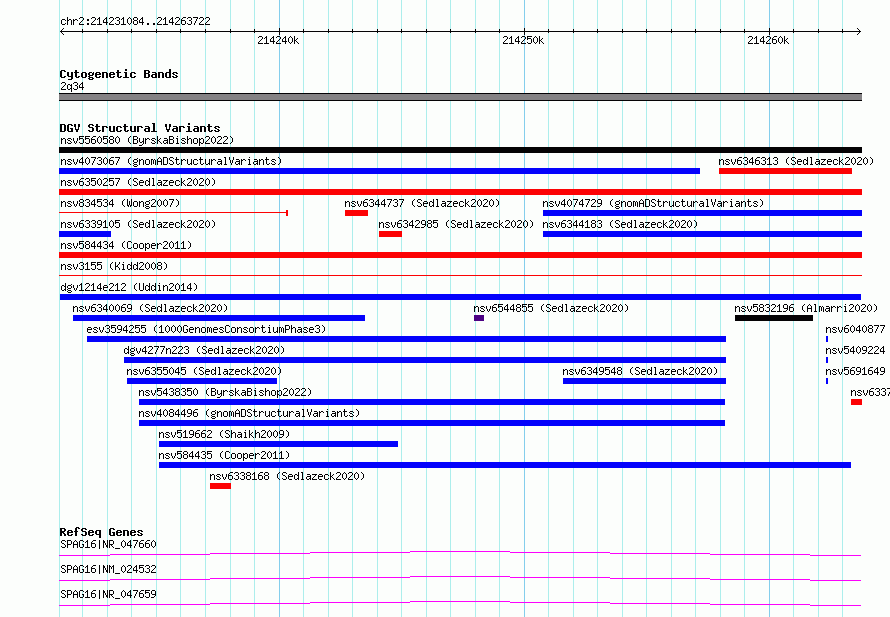The width and height of the screenshot is (890, 617).
Task: Open dgv4277n223 (Sedlazeck2020) label
Action: pyautogui.click(x=204, y=350)
